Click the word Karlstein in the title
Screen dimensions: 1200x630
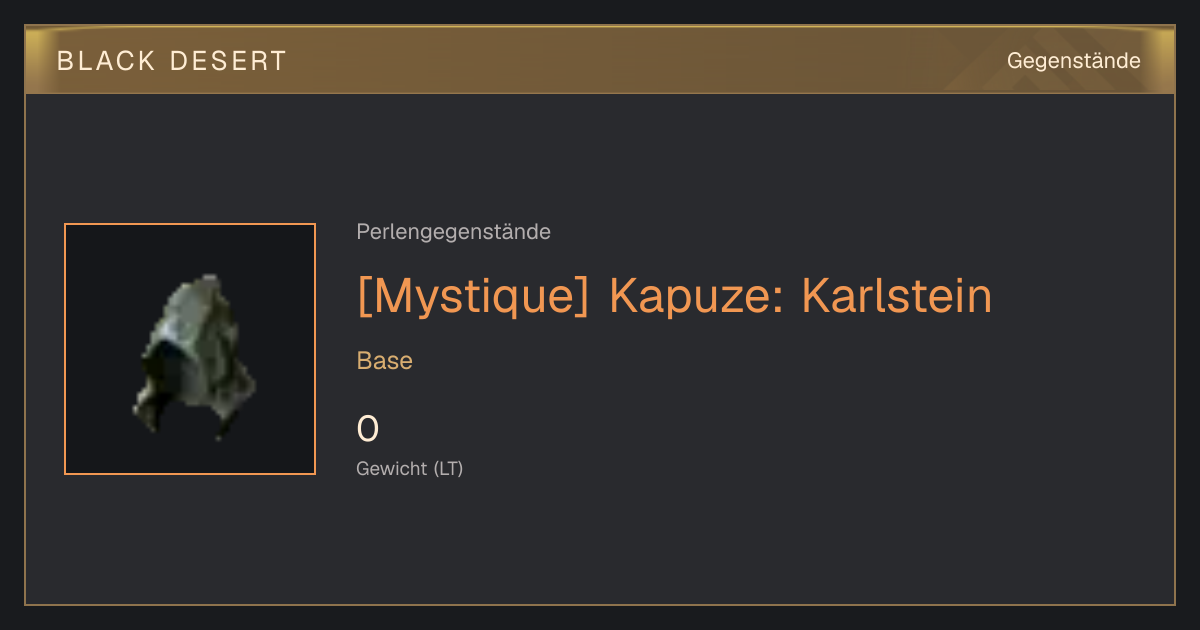pos(897,296)
